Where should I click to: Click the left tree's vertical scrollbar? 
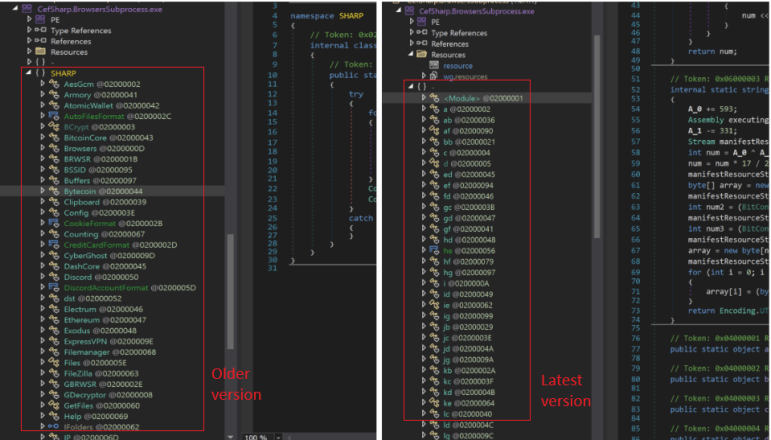[230, 292]
